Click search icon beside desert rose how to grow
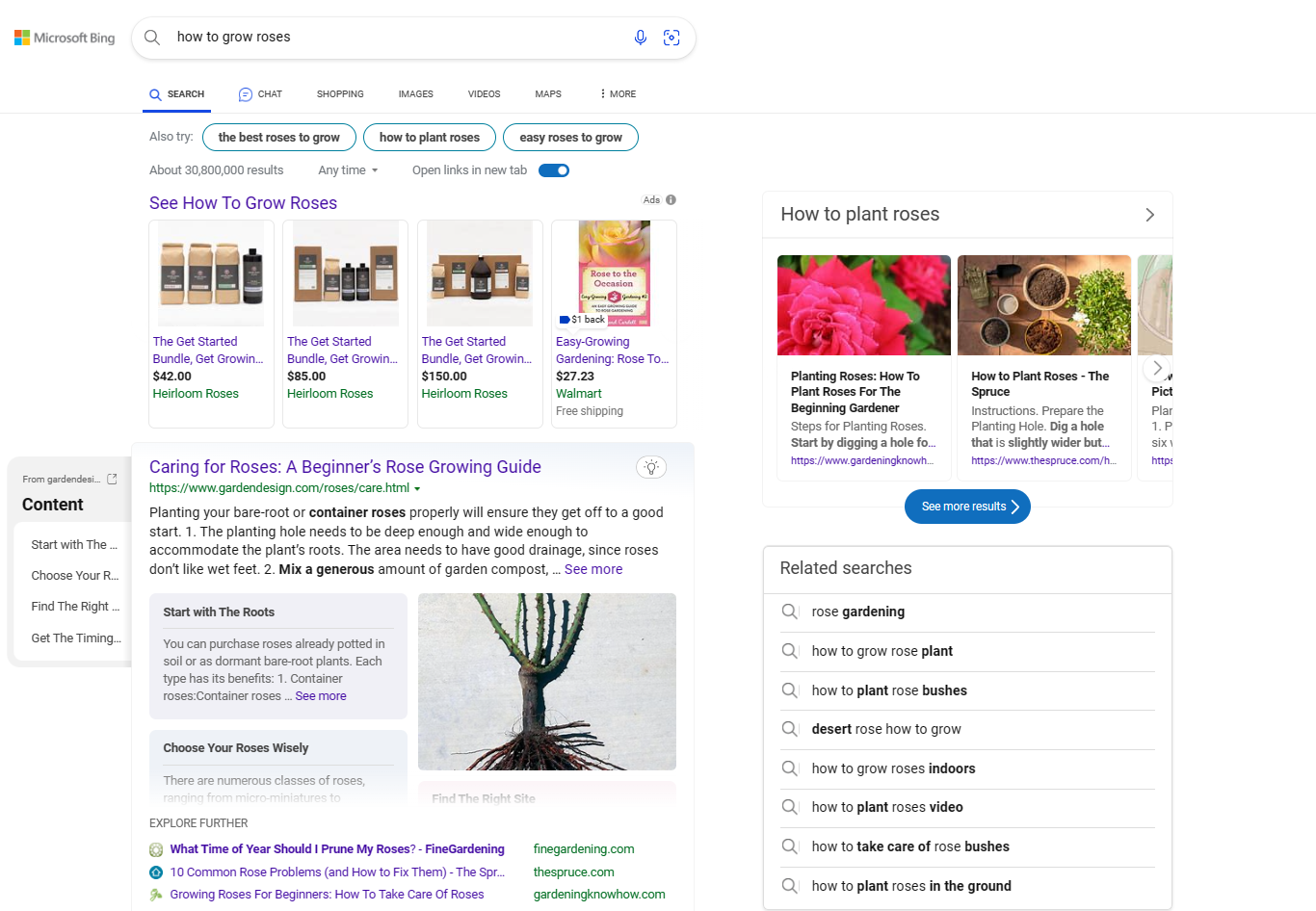The height and width of the screenshot is (911, 1316). (x=790, y=729)
